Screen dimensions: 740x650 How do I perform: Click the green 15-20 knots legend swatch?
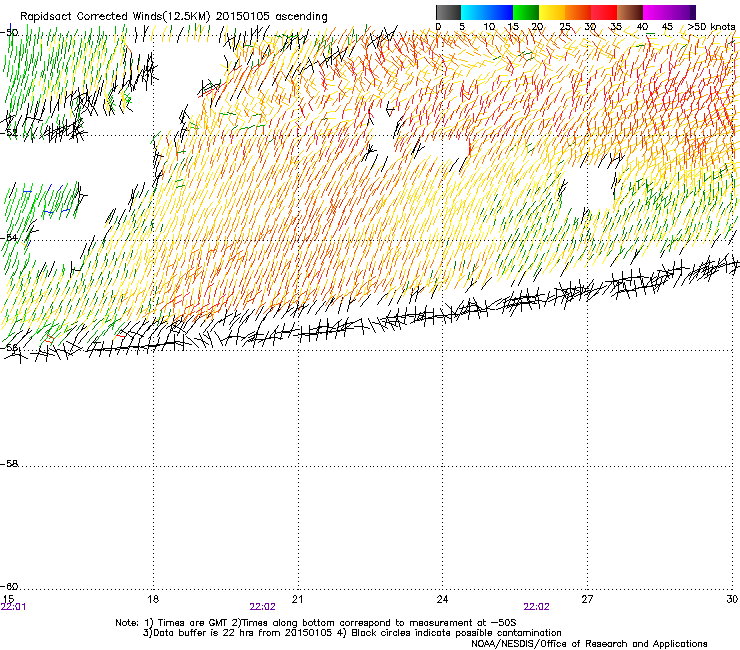pos(526,12)
